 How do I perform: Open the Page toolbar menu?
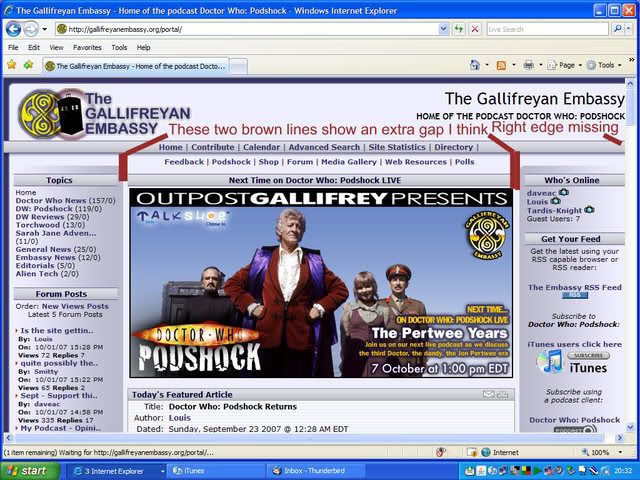564,65
